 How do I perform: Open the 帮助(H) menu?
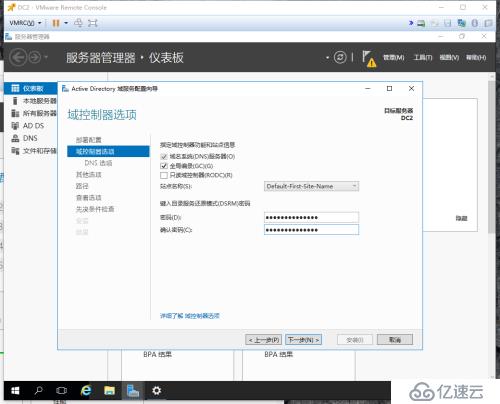(x=476, y=58)
